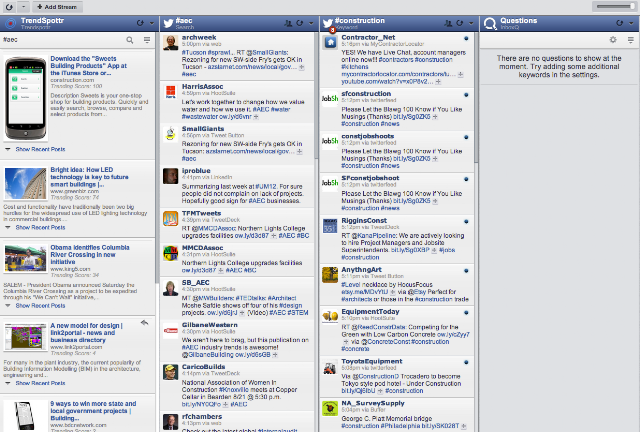Click the TrendSpottr logo icon in header

point(10,23)
